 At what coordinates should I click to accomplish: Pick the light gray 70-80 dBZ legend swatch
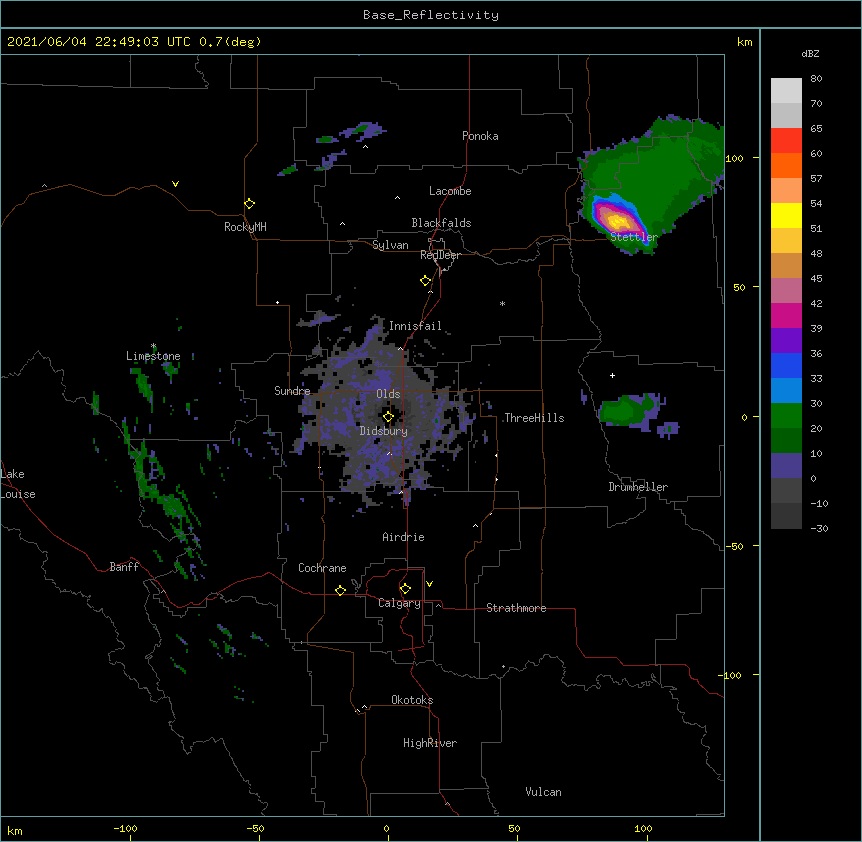click(786, 91)
